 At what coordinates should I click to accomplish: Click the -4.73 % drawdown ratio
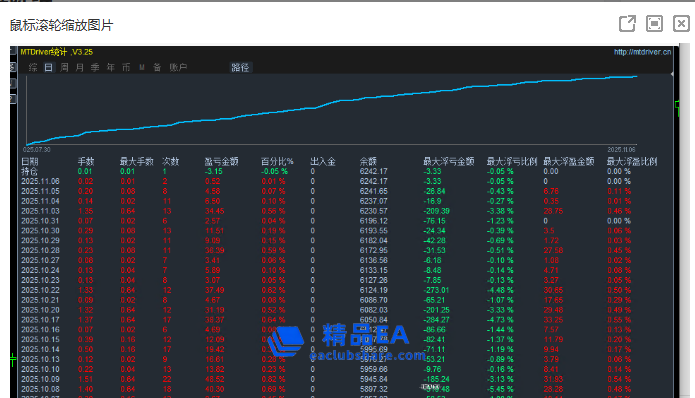(500, 320)
